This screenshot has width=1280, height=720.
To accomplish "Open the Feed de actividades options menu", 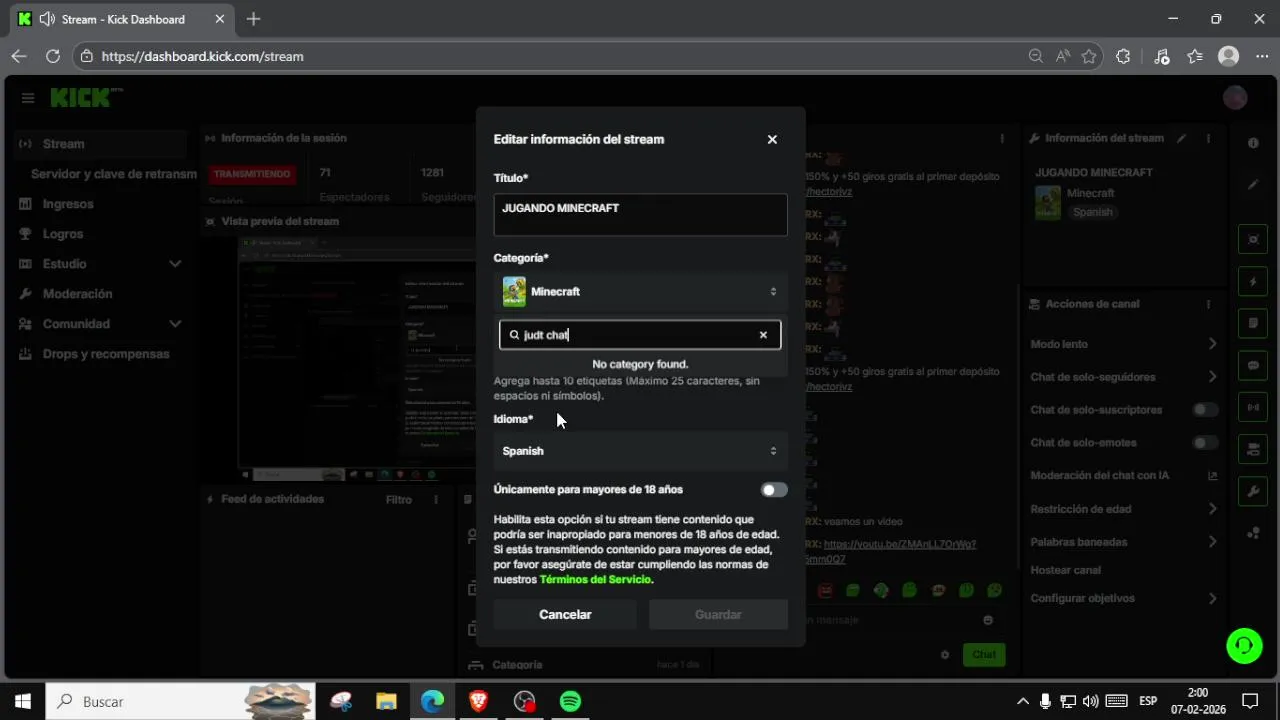I will (x=436, y=499).
